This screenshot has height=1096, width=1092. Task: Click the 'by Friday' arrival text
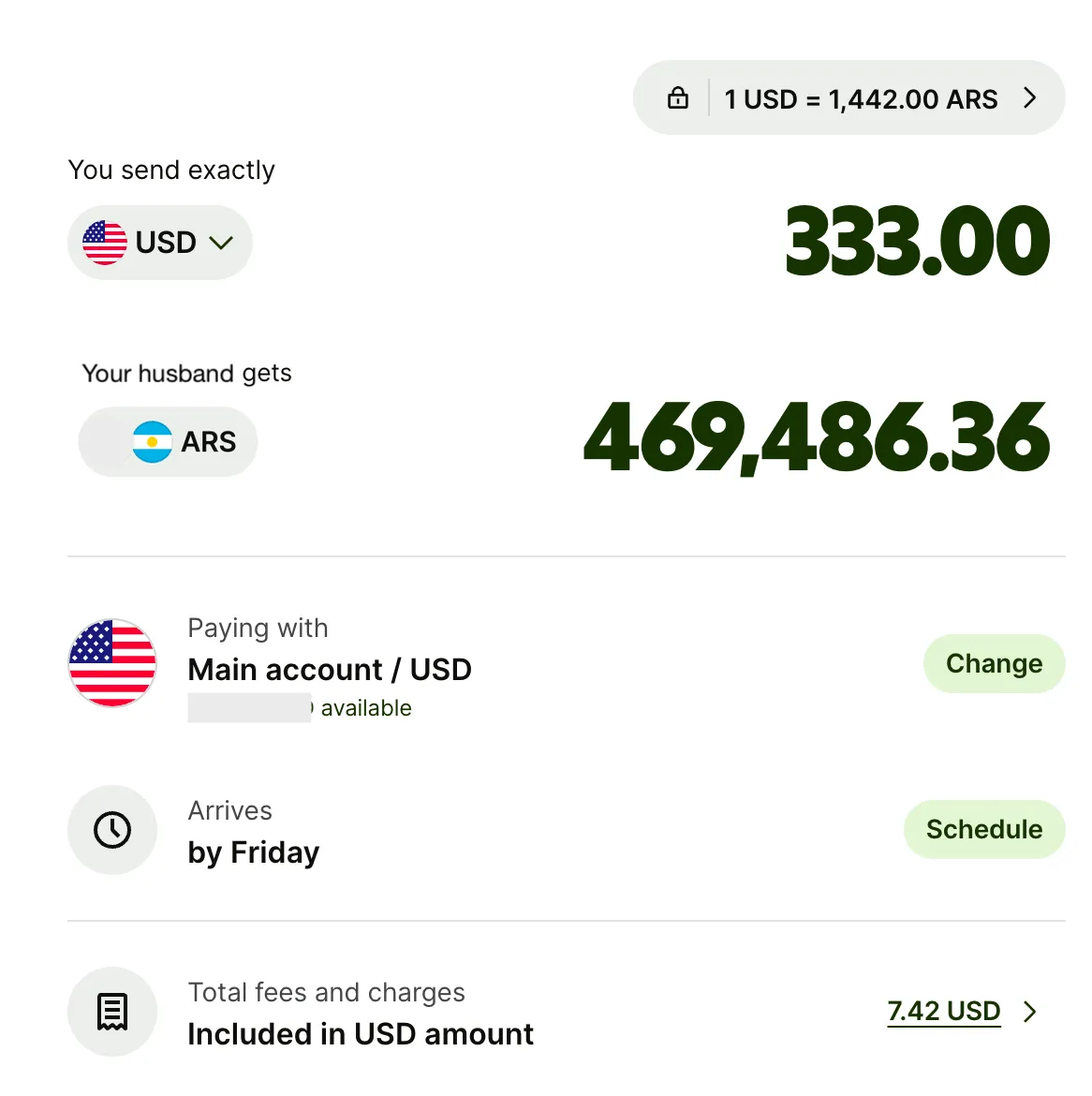point(254,852)
